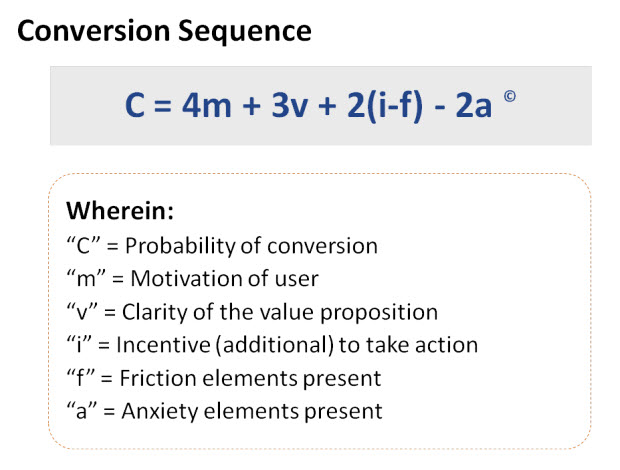Click the letter C in the formula
Screen dimensions: 620x470
tap(135, 107)
